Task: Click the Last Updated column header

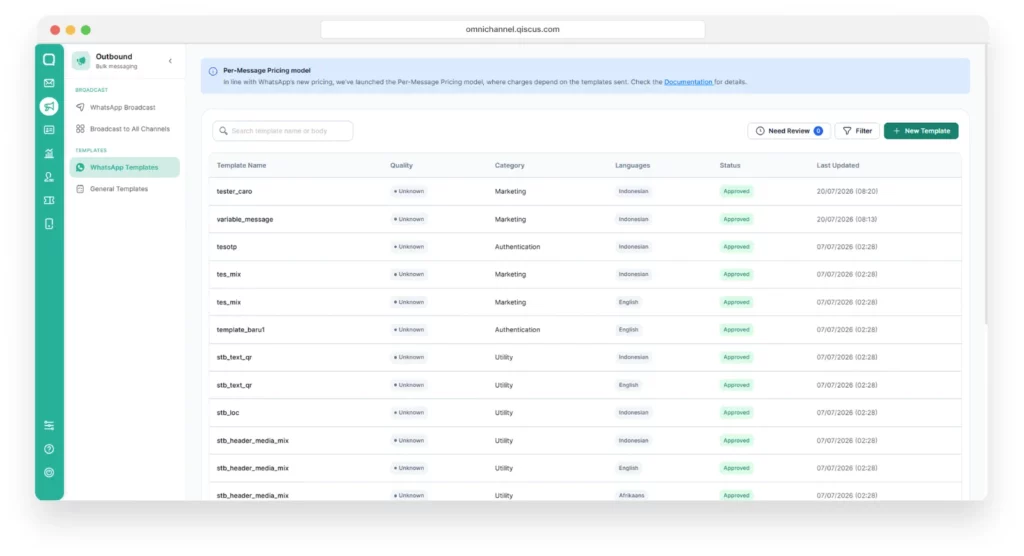Action: [x=838, y=165]
